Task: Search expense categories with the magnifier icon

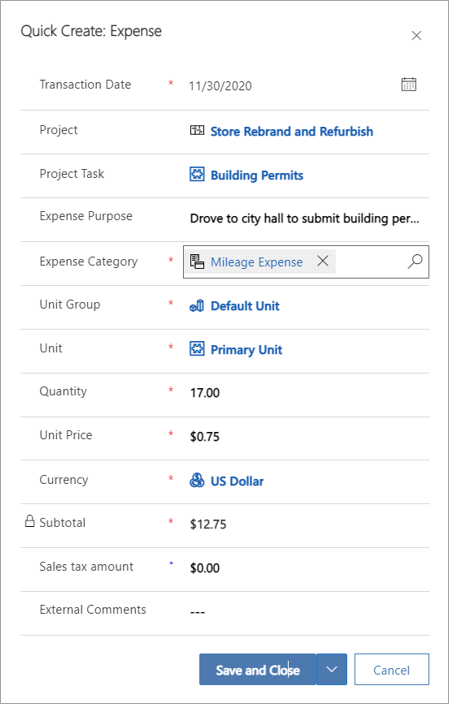Action: click(415, 261)
